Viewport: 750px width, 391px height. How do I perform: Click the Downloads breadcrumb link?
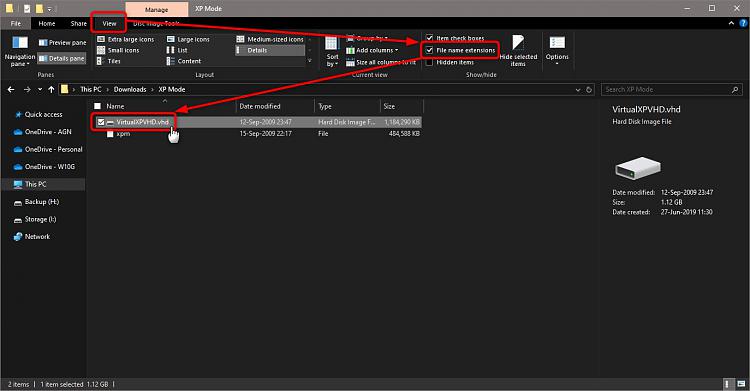click(x=130, y=89)
